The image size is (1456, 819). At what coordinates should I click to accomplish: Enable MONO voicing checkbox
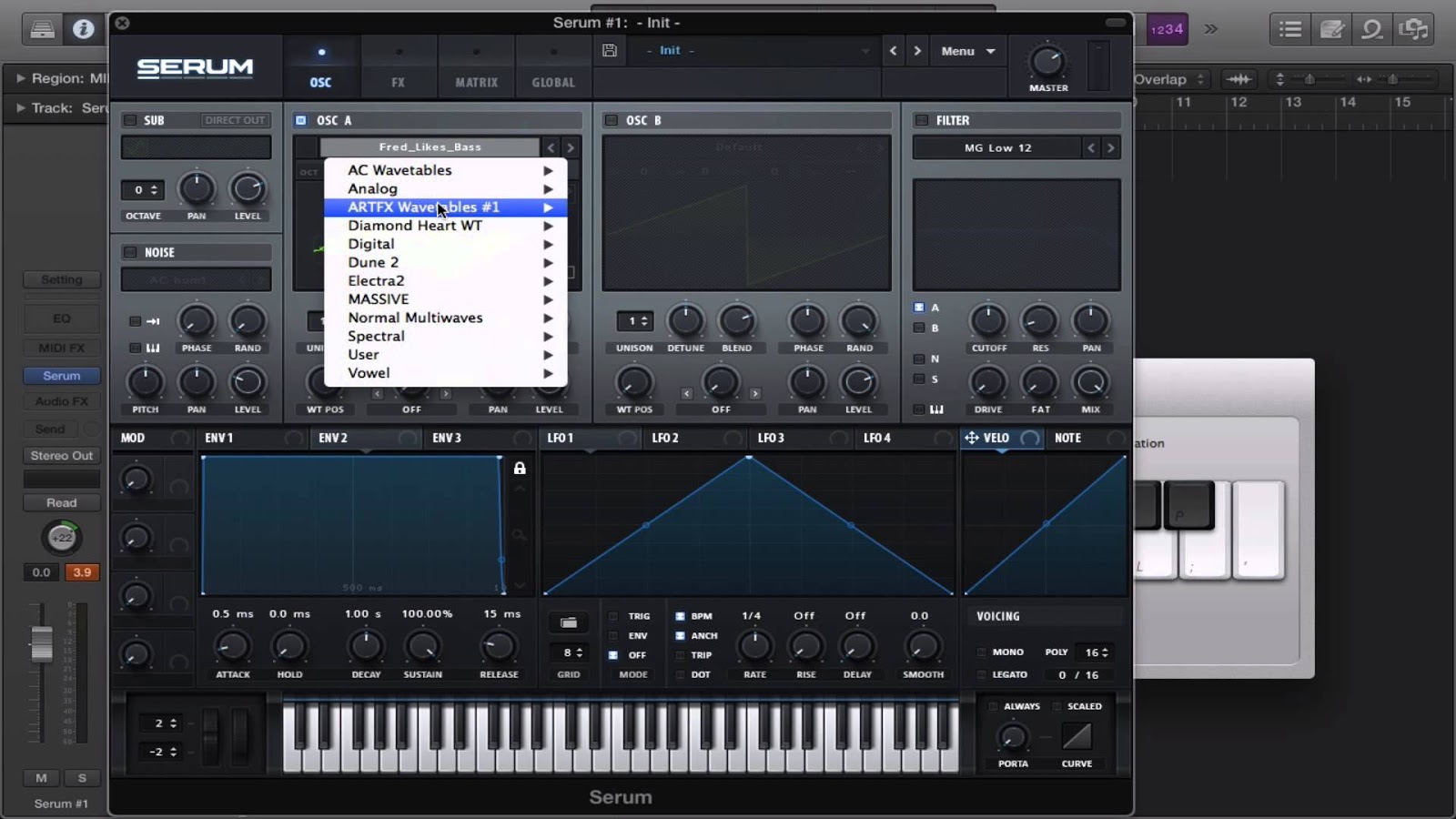pyautogui.click(x=981, y=652)
